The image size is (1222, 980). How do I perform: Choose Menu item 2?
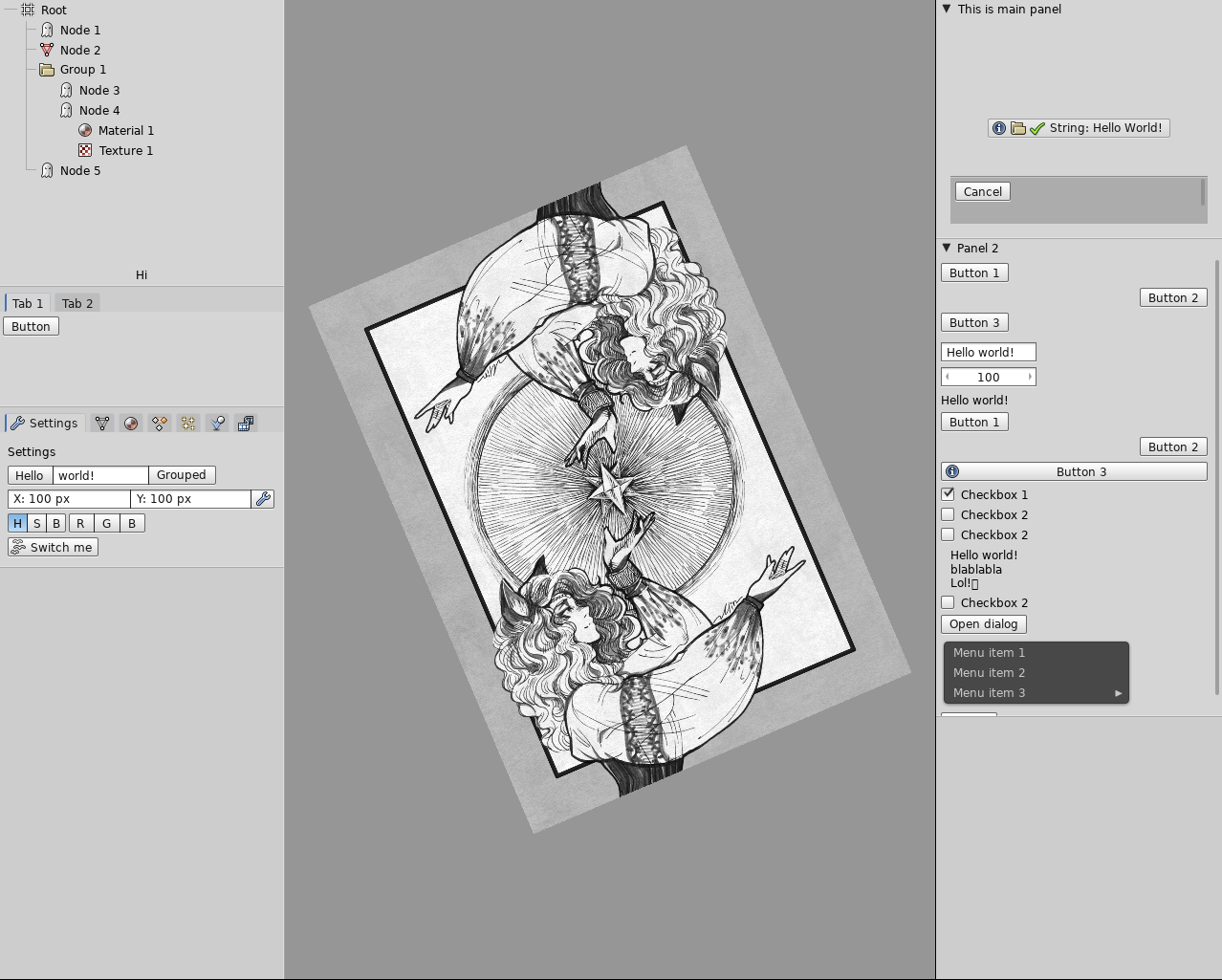click(x=1037, y=672)
